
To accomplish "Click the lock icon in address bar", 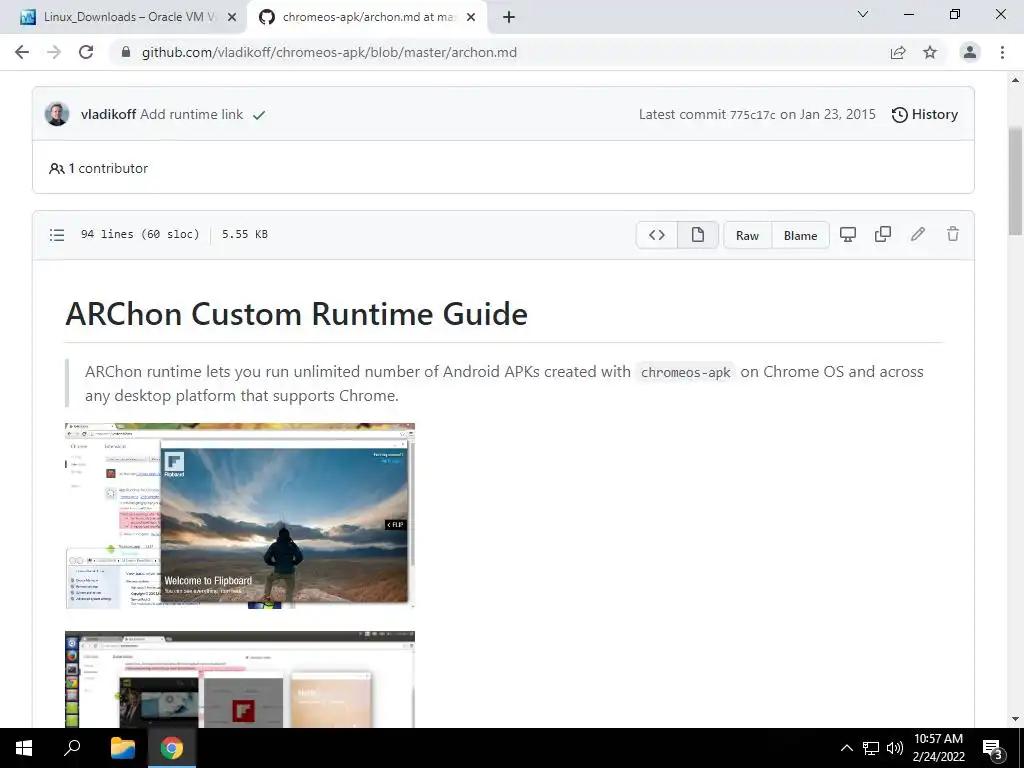I will pyautogui.click(x=126, y=52).
